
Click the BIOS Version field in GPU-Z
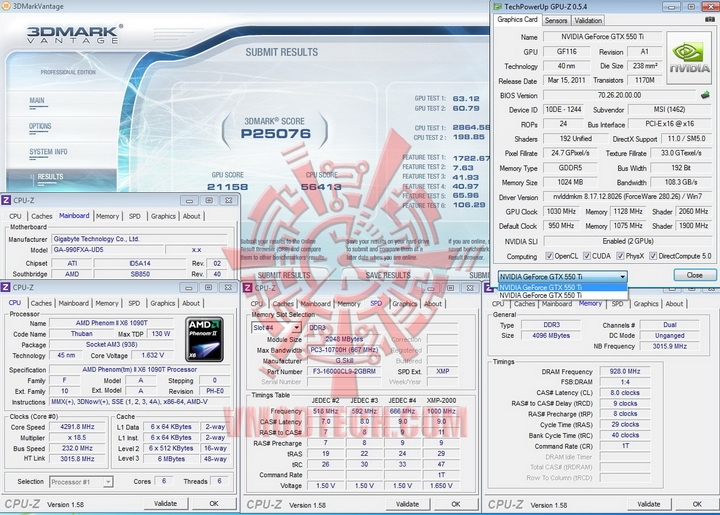pos(619,95)
